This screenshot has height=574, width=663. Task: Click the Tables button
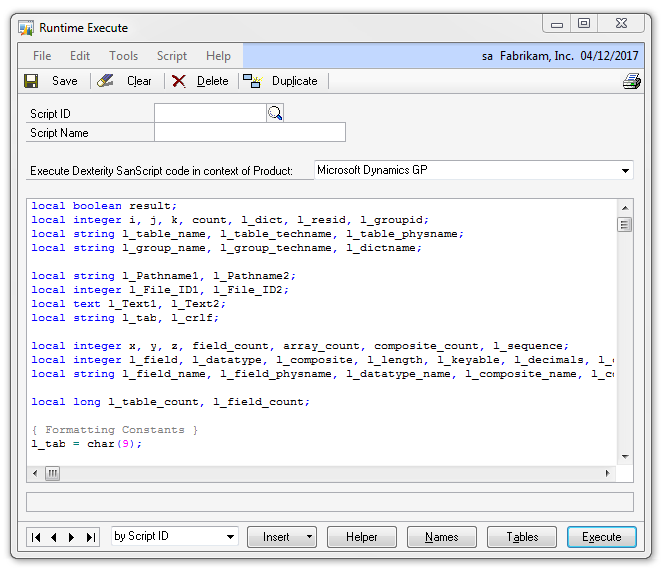pos(522,537)
